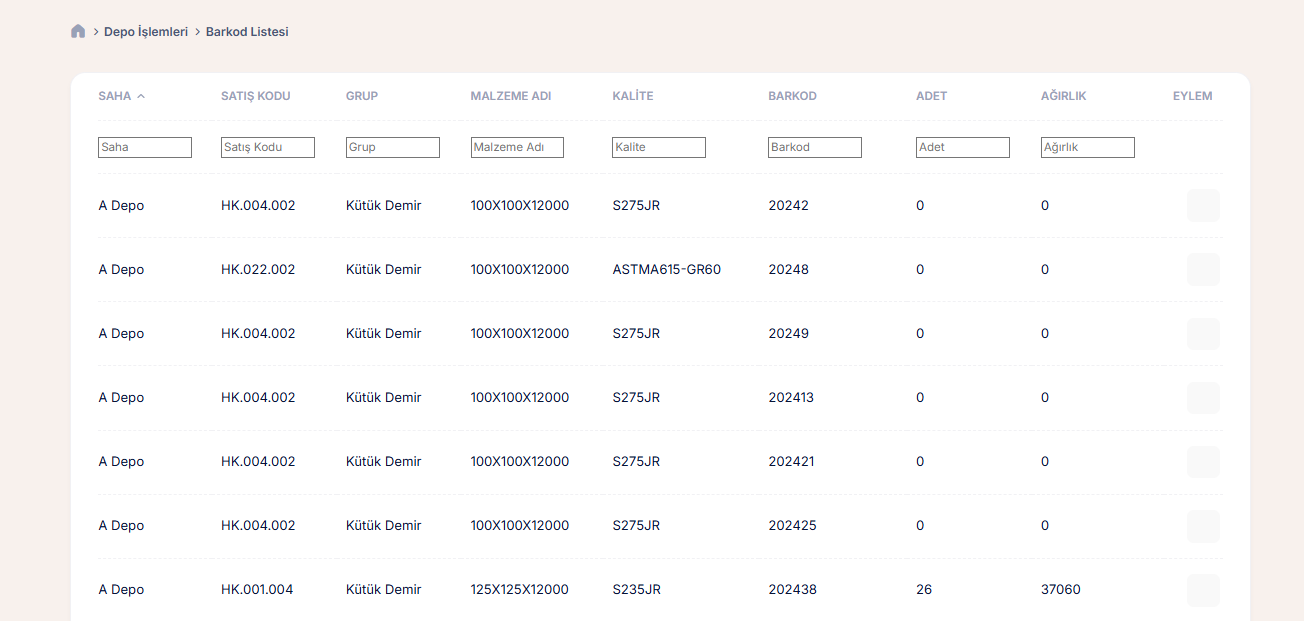
Task: Select the Malzeme Adı filter input
Action: [517, 148]
